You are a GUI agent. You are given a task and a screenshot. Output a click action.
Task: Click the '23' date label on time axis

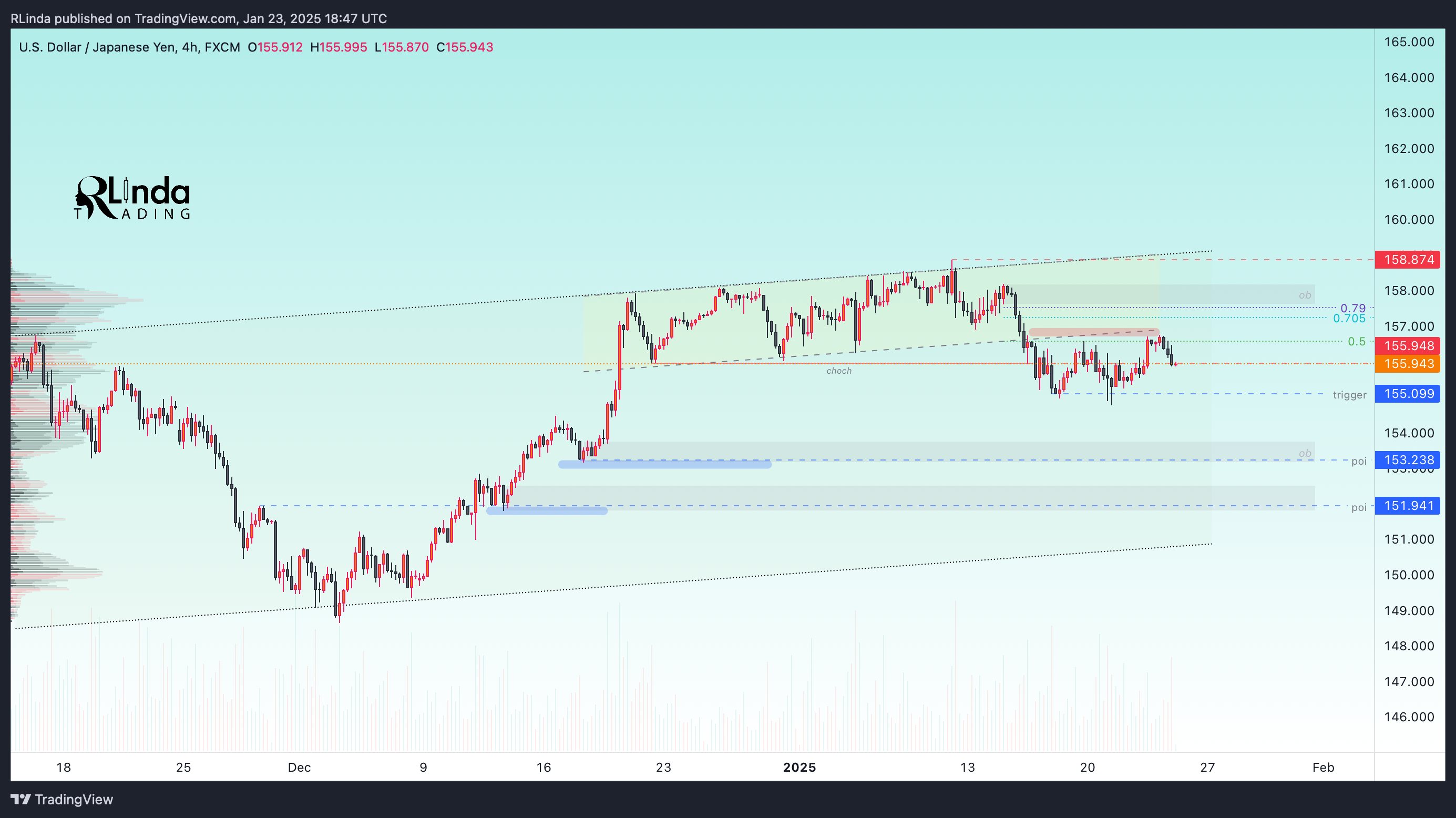pyautogui.click(x=663, y=767)
